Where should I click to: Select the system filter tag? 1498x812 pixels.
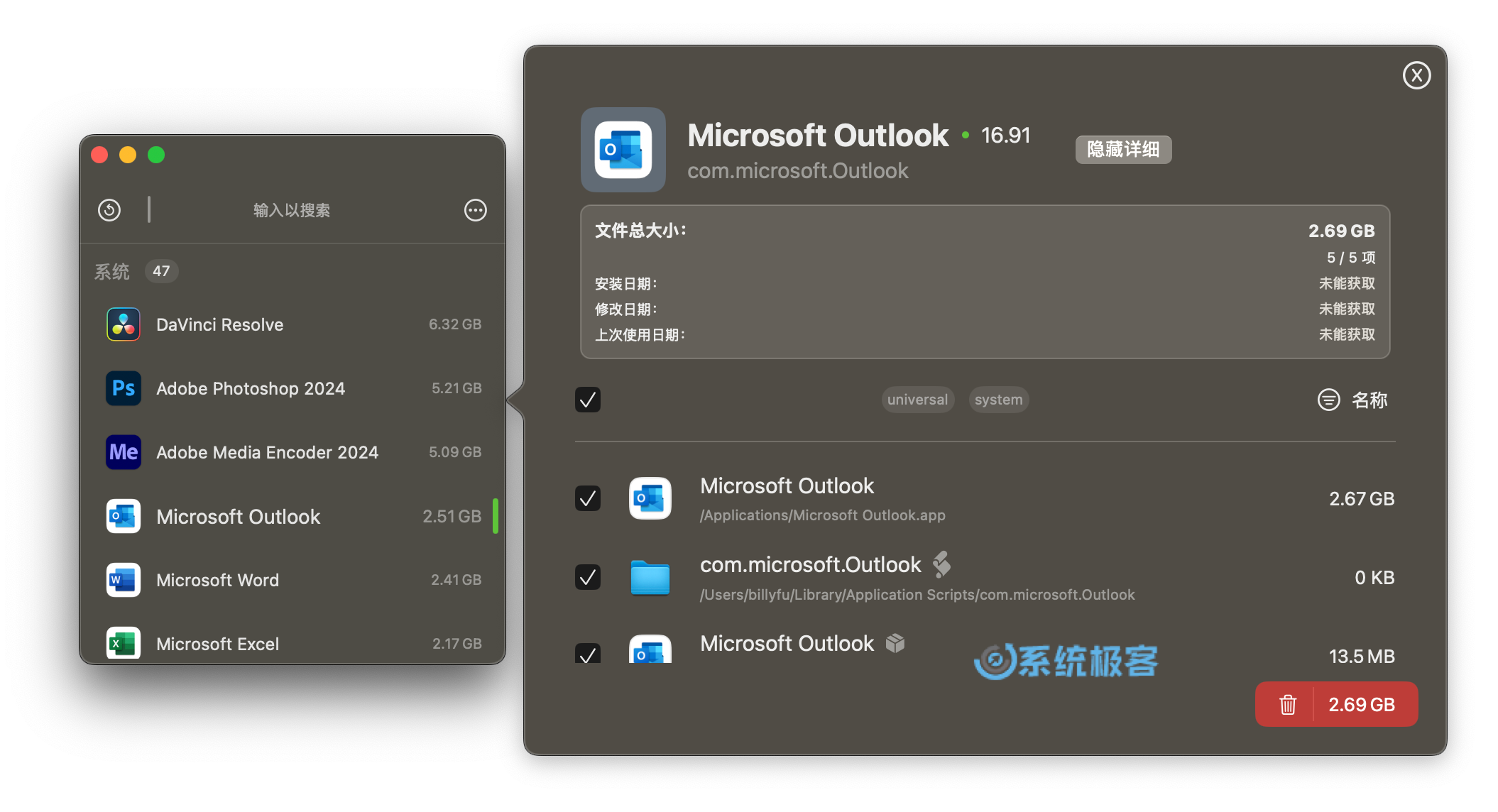pyautogui.click(x=998, y=400)
